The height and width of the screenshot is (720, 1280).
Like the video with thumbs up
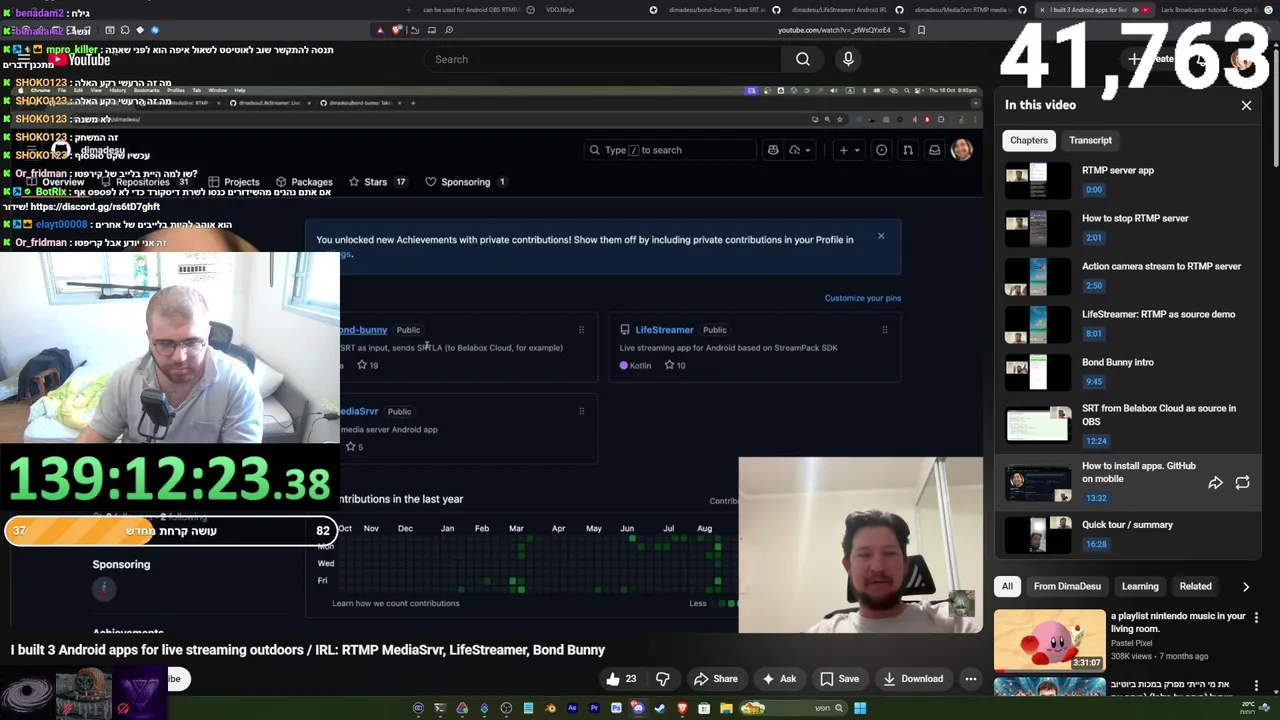620,679
